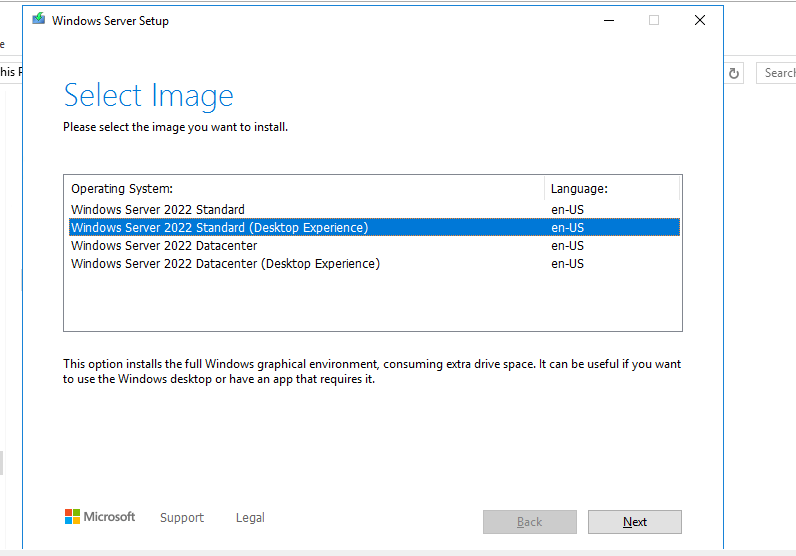Viewport: 796px width, 556px height.
Task: Click the greyed-out maximize button
Action: pos(654,20)
